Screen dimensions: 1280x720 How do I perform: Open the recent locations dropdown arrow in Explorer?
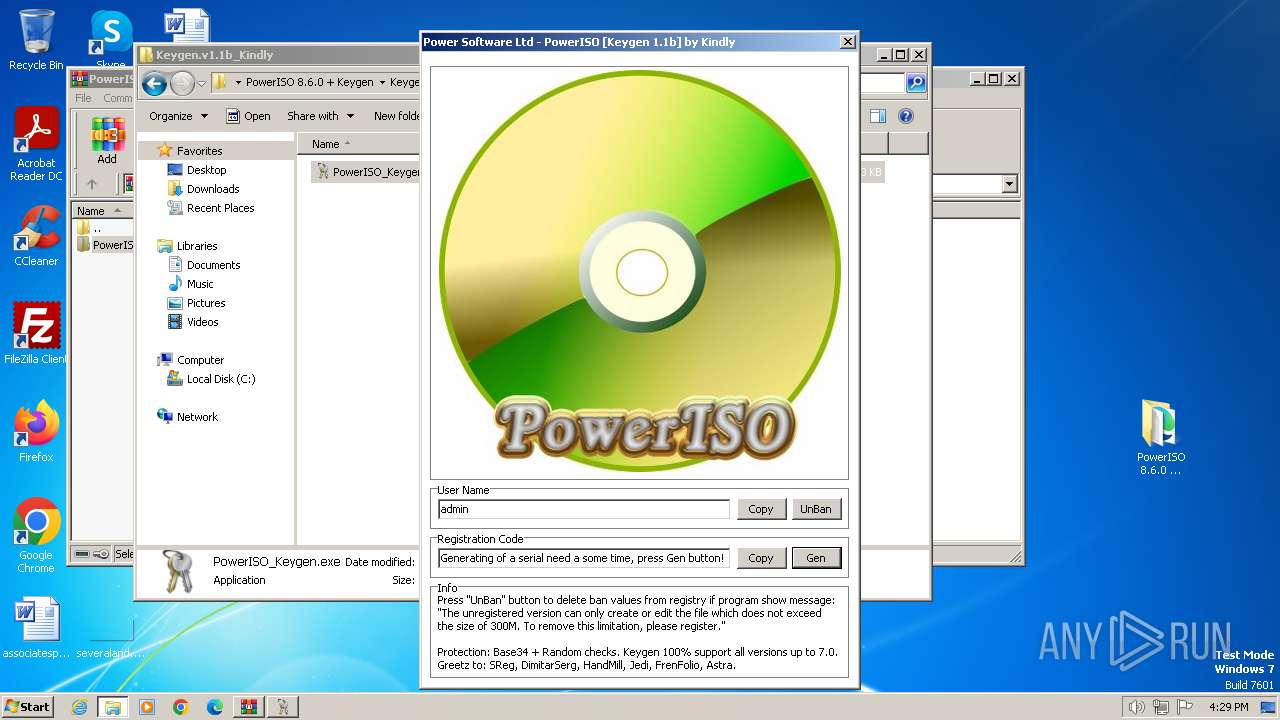coord(201,83)
